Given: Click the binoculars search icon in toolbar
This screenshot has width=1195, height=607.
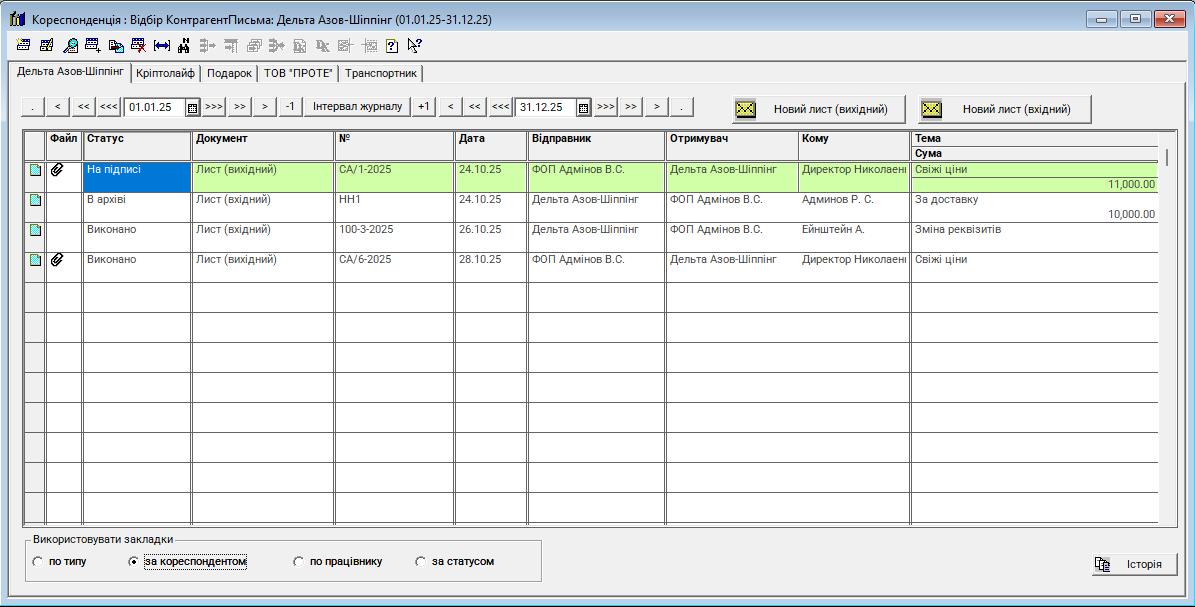Looking at the screenshot, I should 184,45.
